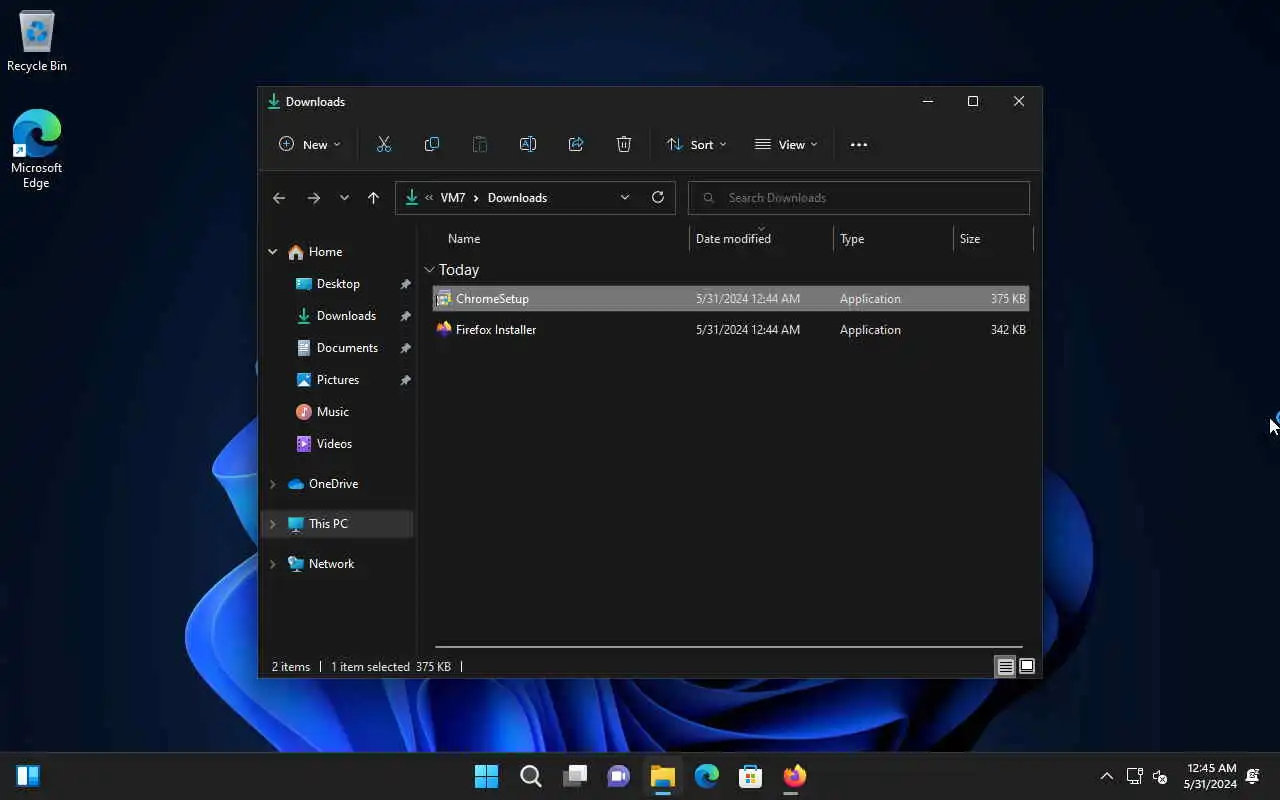
Task: Refresh the Downloads folder view
Action: click(658, 197)
